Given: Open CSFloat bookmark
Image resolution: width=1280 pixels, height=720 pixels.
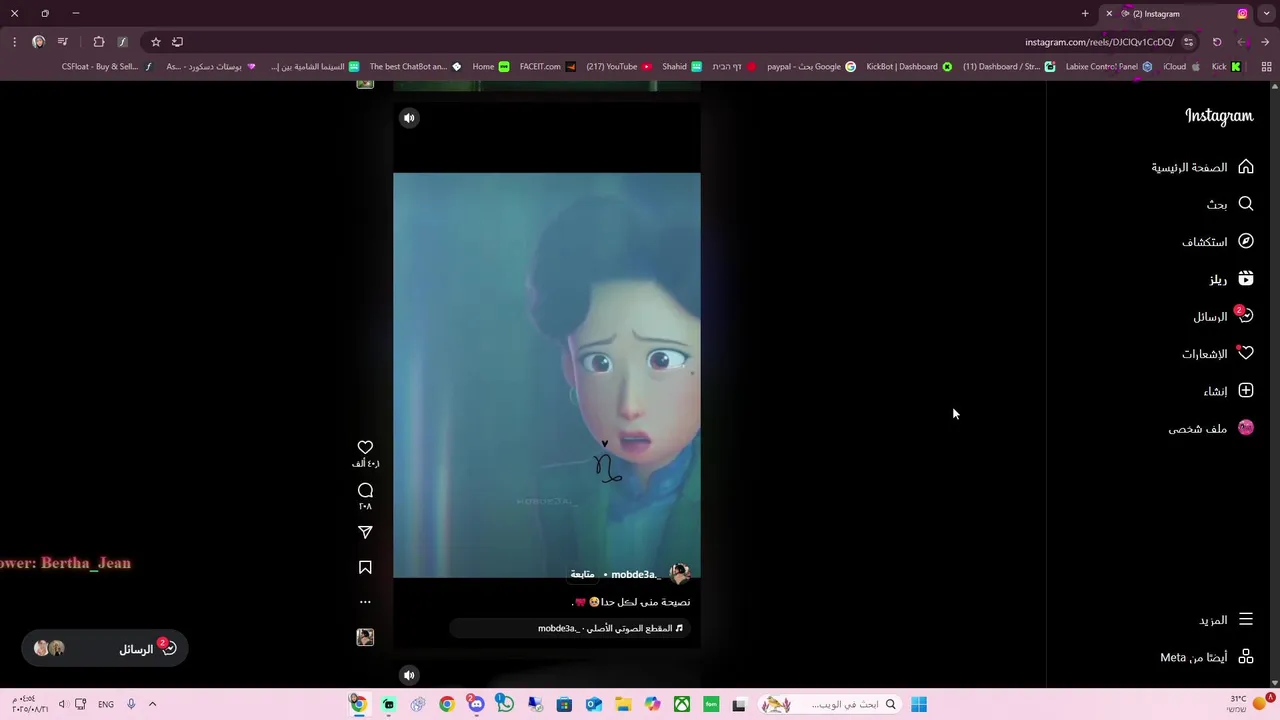Looking at the screenshot, I should pyautogui.click(x=107, y=67).
